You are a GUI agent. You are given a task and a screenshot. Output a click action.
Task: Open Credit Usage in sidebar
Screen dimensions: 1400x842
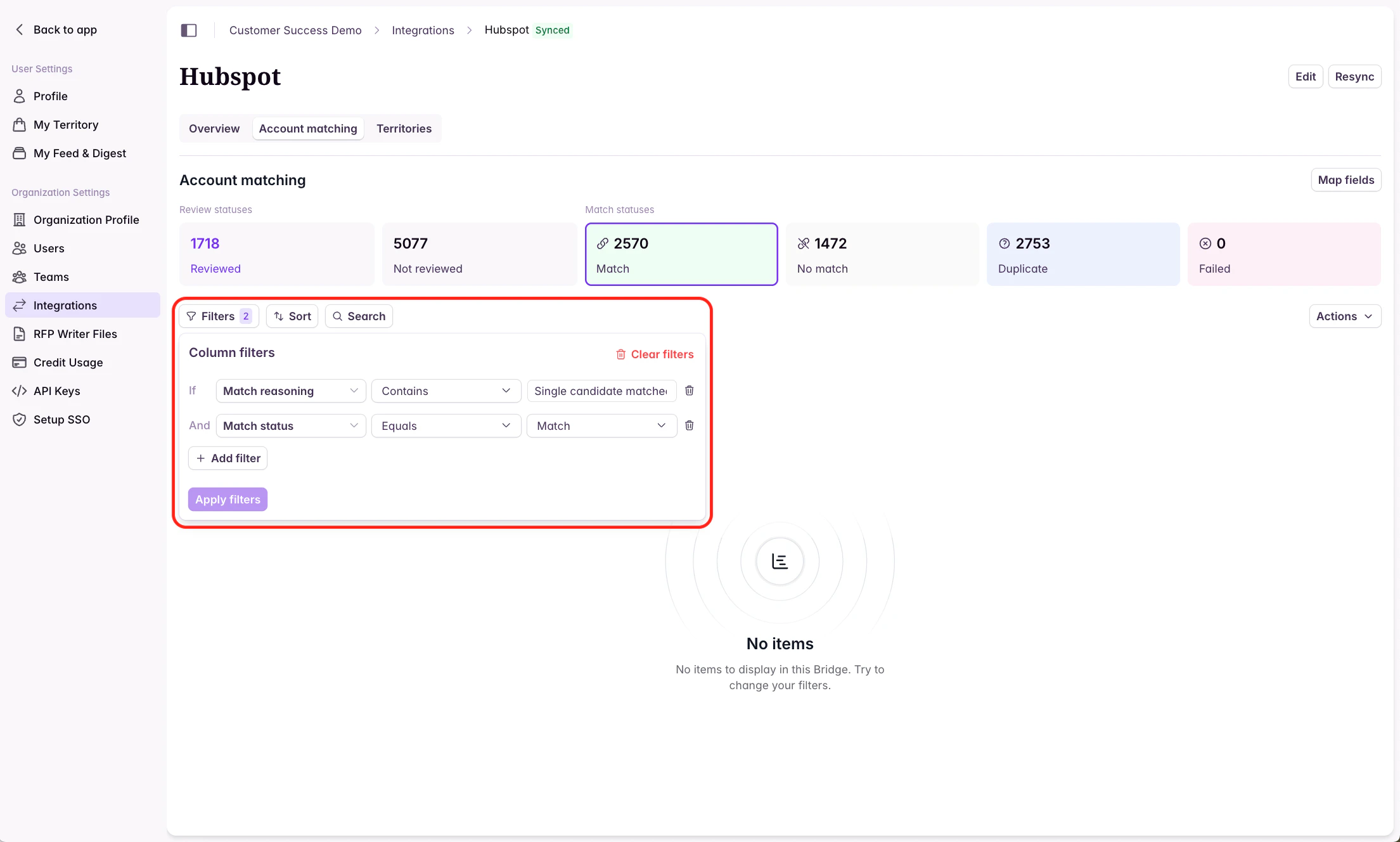[x=68, y=363]
